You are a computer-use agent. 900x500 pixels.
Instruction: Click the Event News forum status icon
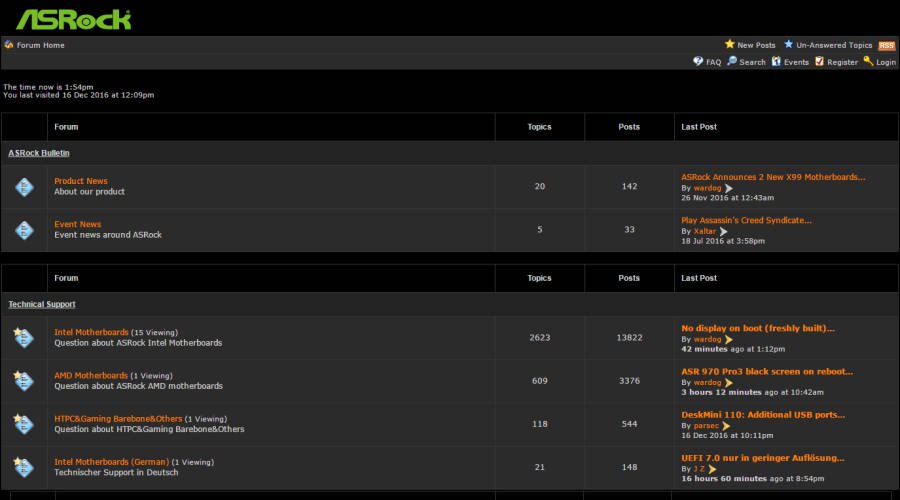click(x=24, y=229)
